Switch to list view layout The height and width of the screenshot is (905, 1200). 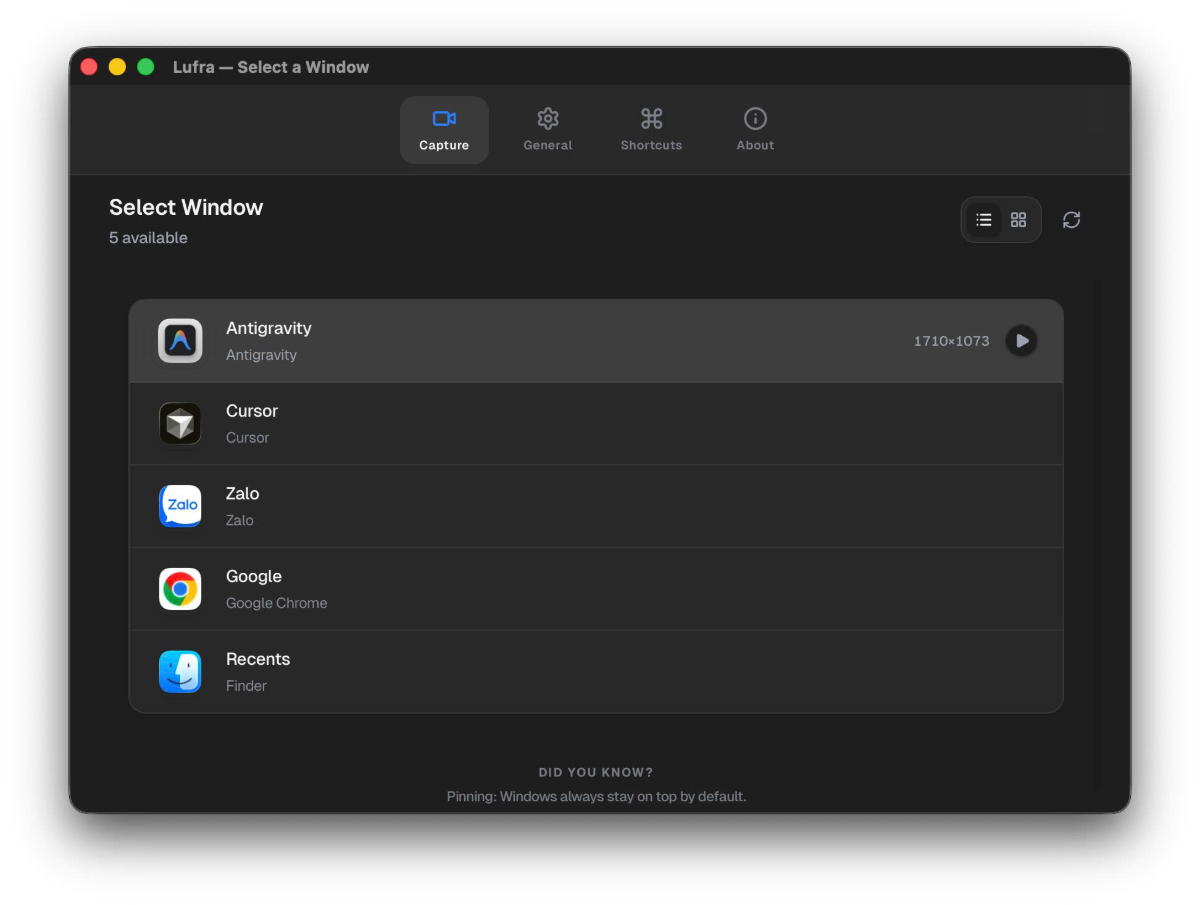[x=984, y=220]
